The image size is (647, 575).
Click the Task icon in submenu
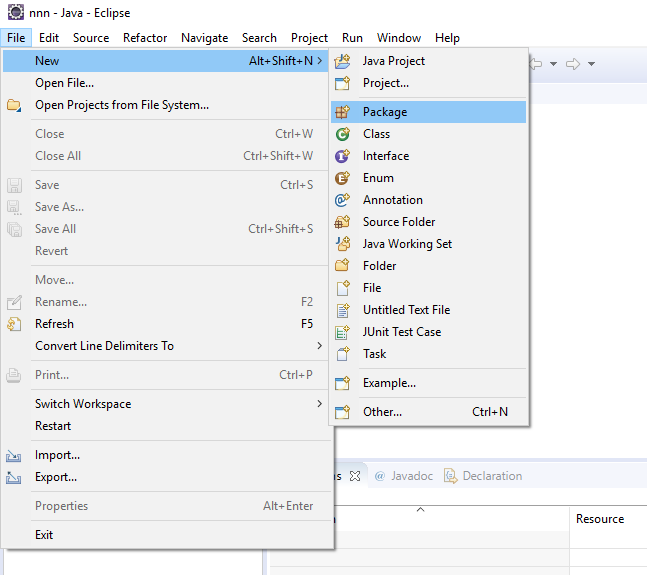(342, 354)
